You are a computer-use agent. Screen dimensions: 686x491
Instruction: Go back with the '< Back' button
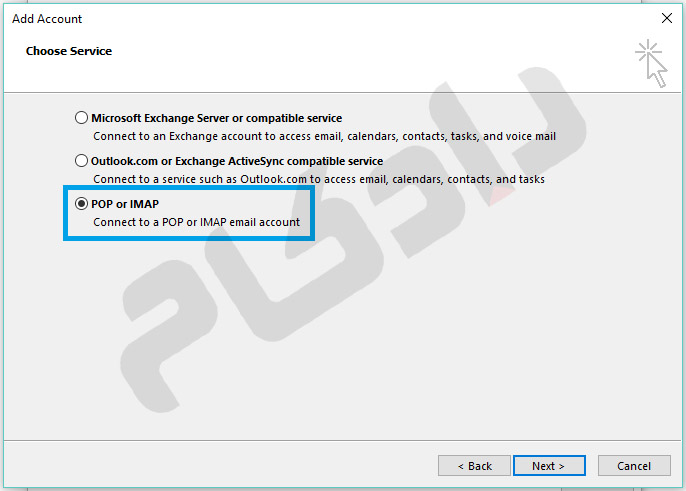474,466
